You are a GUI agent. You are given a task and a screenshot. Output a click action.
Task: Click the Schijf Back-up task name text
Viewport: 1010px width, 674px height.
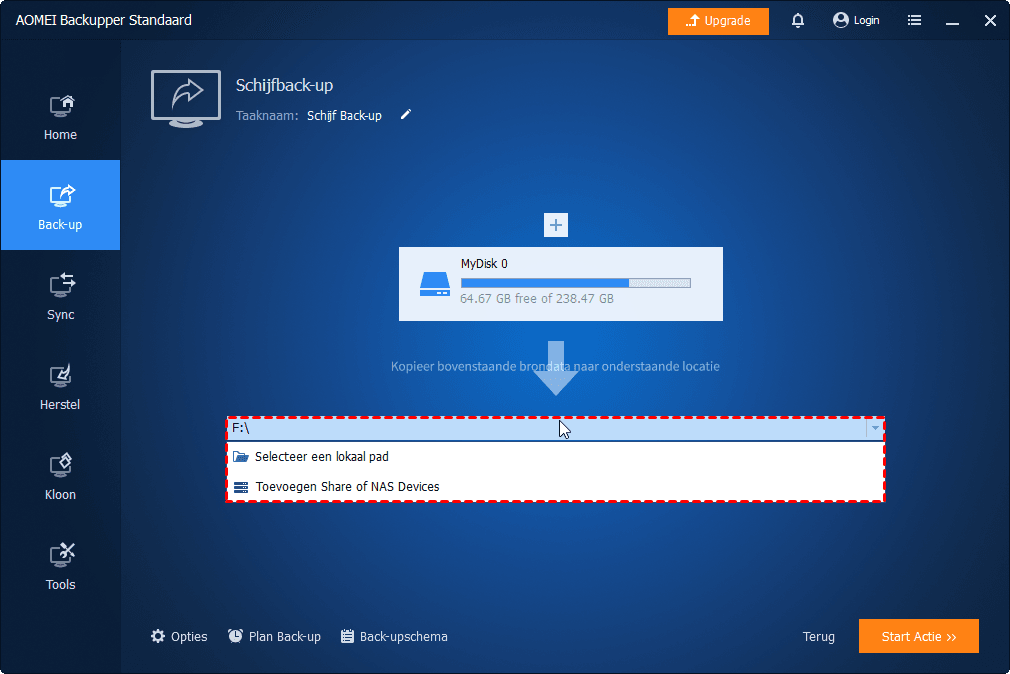344,115
